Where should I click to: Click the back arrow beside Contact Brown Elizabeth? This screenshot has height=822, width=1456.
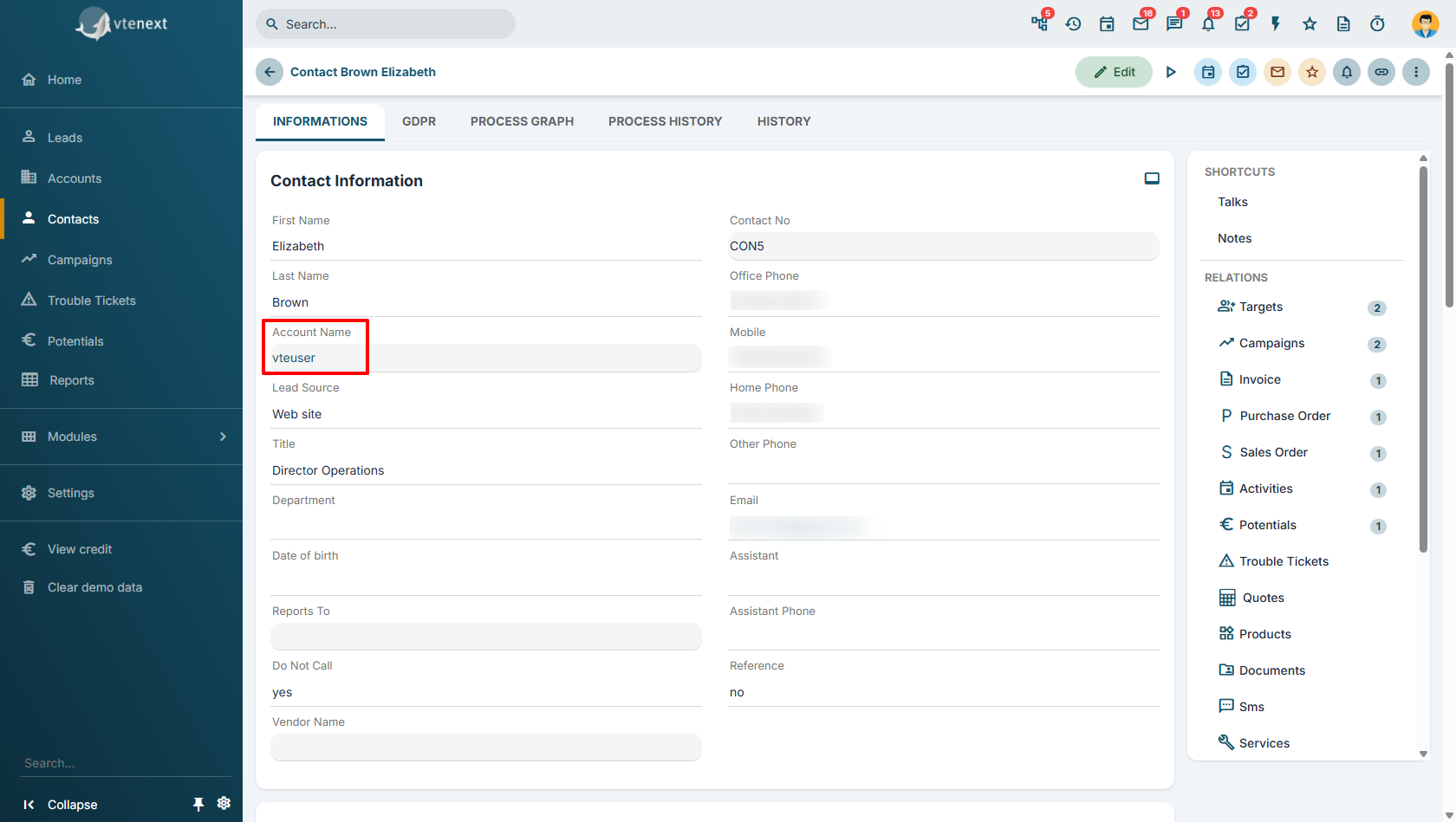click(270, 72)
